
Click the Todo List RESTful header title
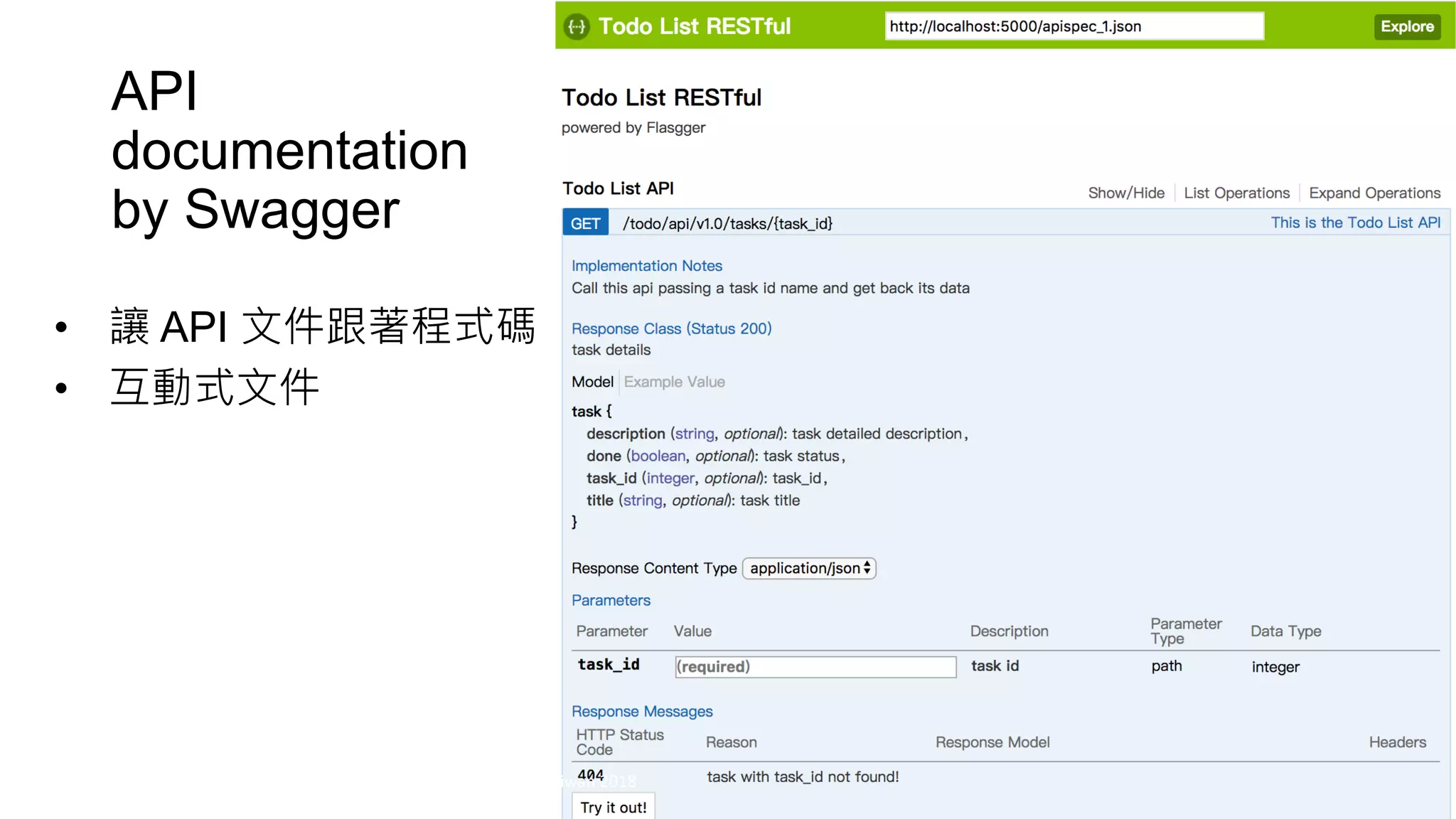click(x=695, y=26)
